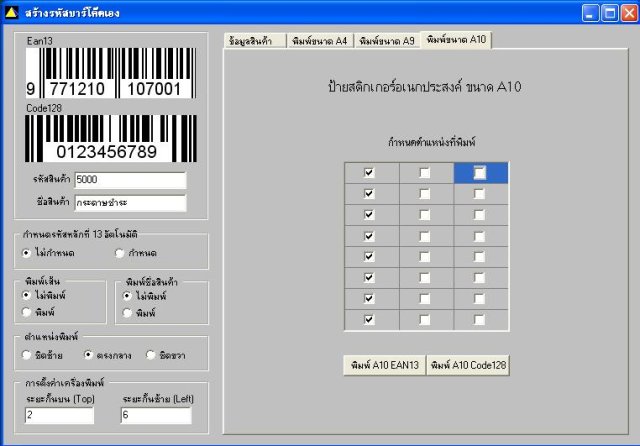Check the first row, middle column checkbox
The width and height of the screenshot is (640, 446).
(425, 173)
